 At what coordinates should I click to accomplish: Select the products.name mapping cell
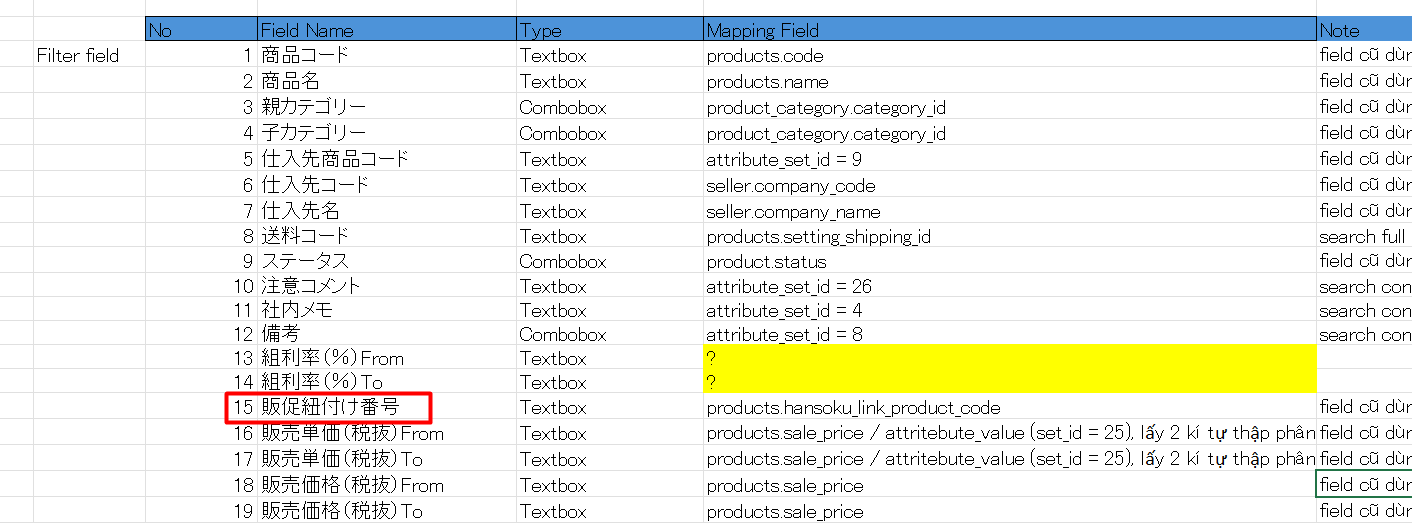[1009, 82]
